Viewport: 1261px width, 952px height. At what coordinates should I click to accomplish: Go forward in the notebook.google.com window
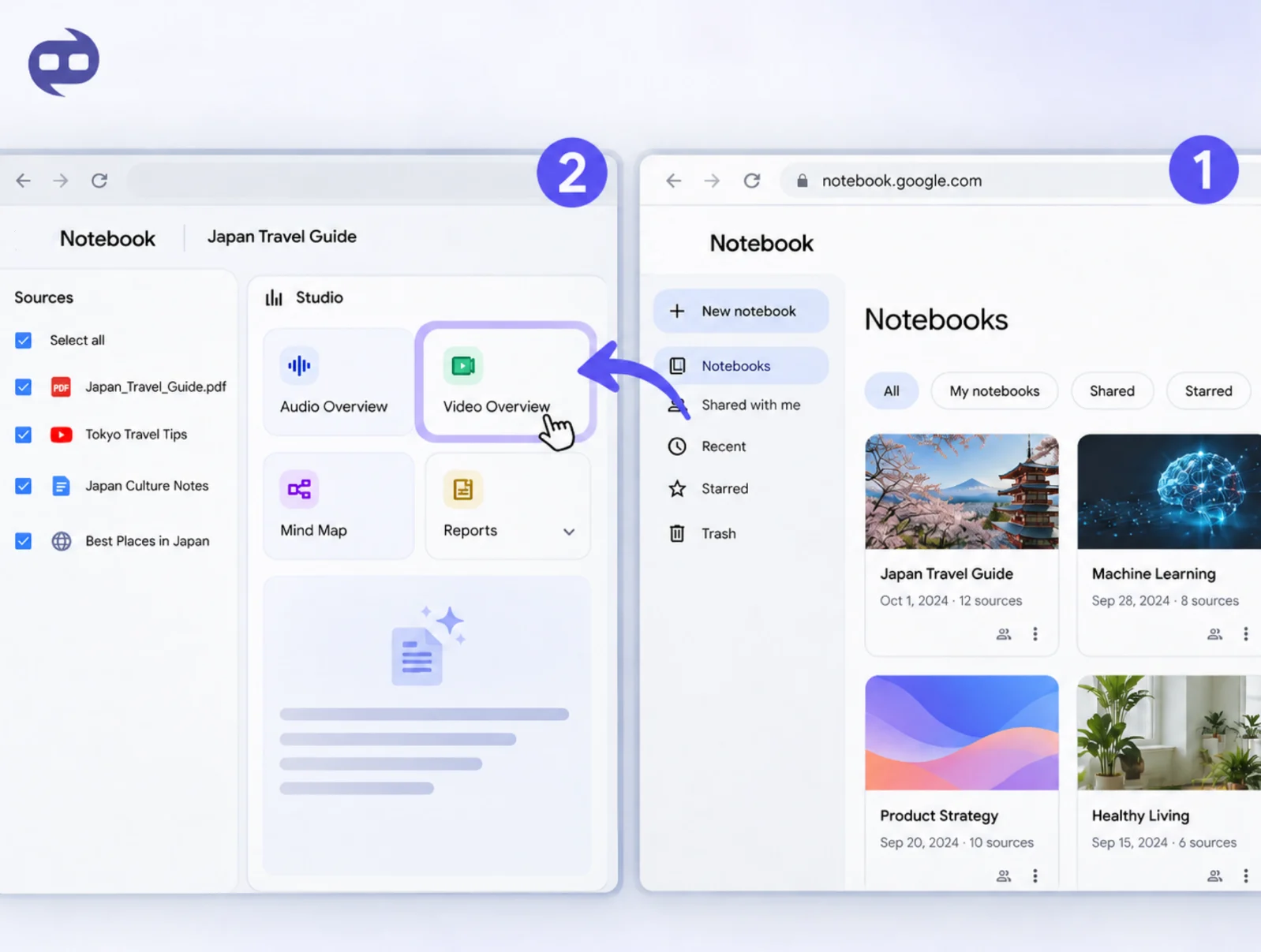coord(712,181)
